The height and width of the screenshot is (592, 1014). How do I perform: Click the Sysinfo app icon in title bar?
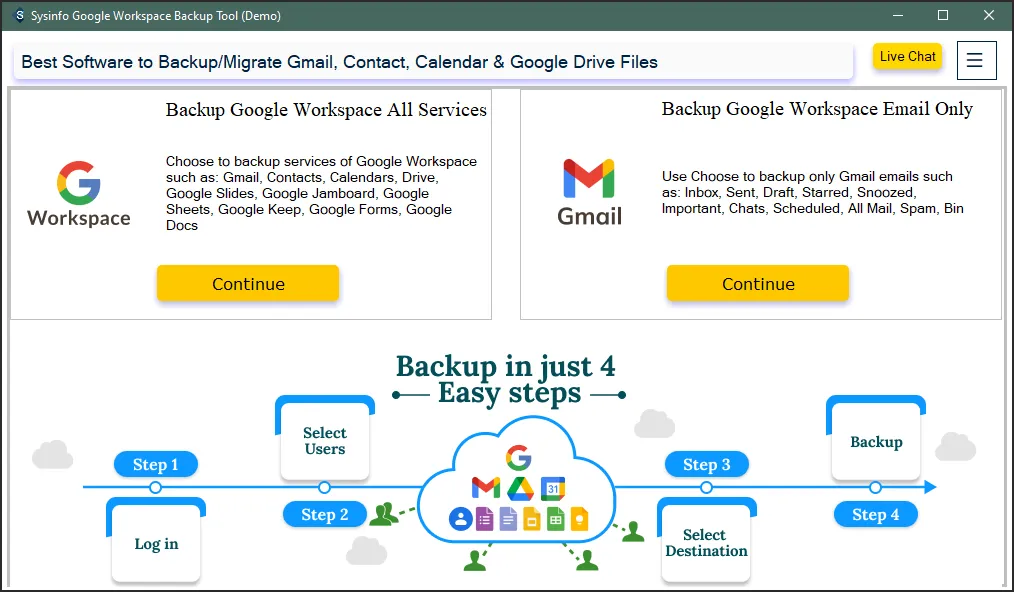pyautogui.click(x=19, y=16)
